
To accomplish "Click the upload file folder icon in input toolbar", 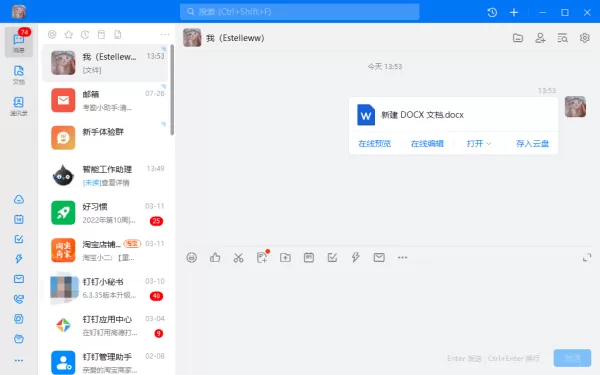I will click(285, 258).
